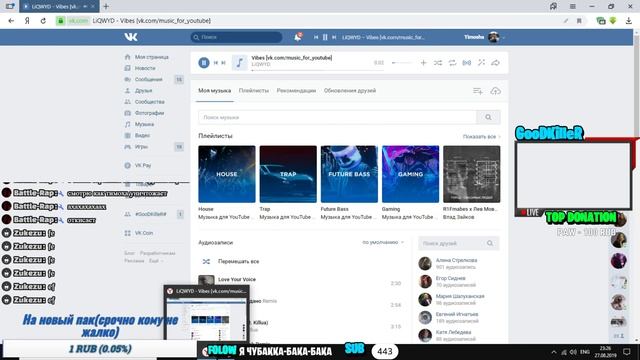Switch to Рекомендации tab
The width and height of the screenshot is (640, 360).
296,91
